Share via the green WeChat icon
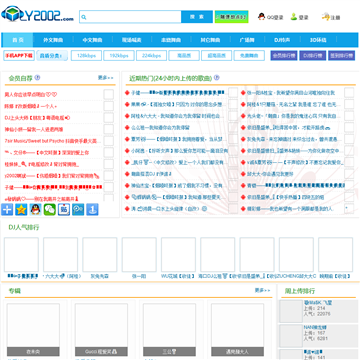The width and height of the screenshot is (360, 360). point(50,209)
